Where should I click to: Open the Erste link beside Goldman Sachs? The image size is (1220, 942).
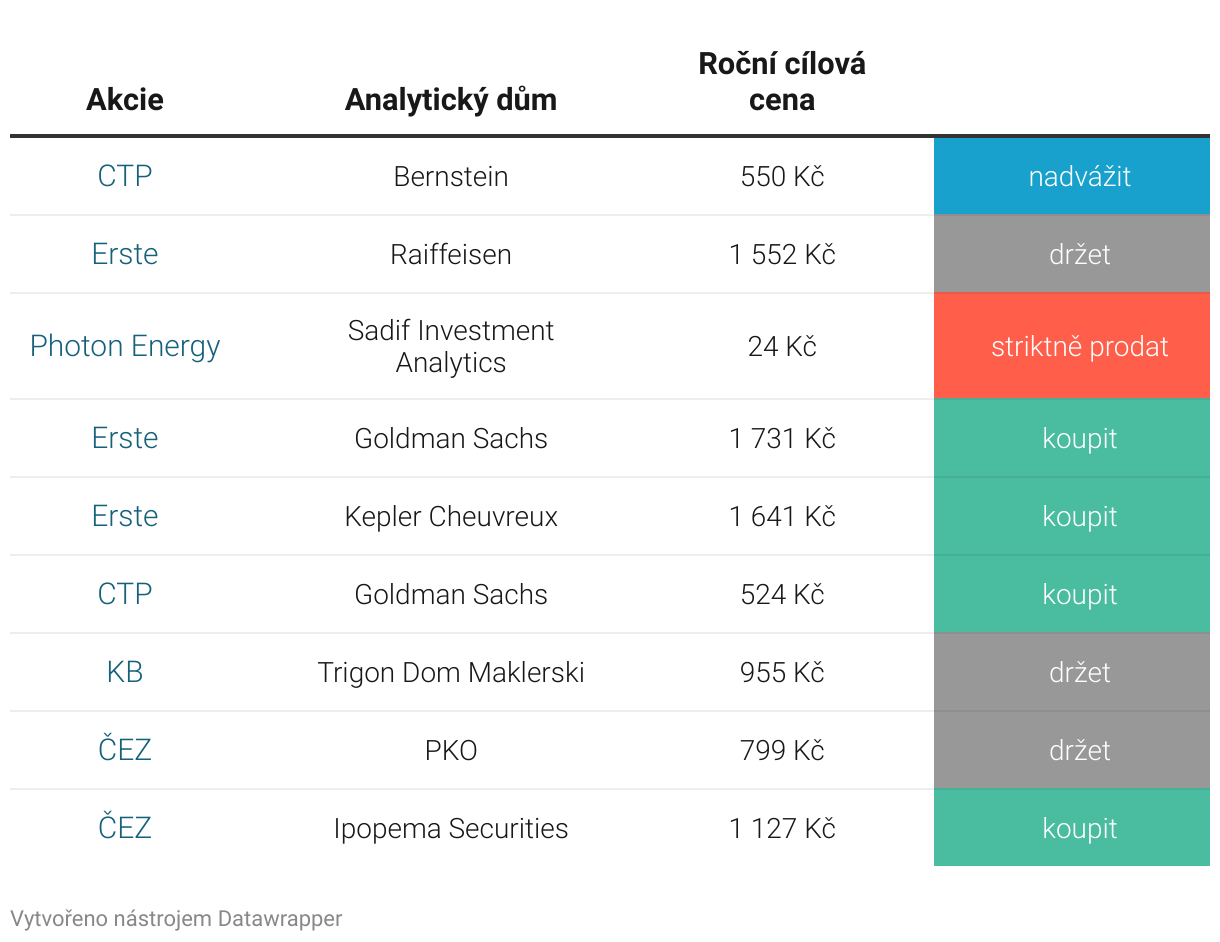[x=125, y=438]
